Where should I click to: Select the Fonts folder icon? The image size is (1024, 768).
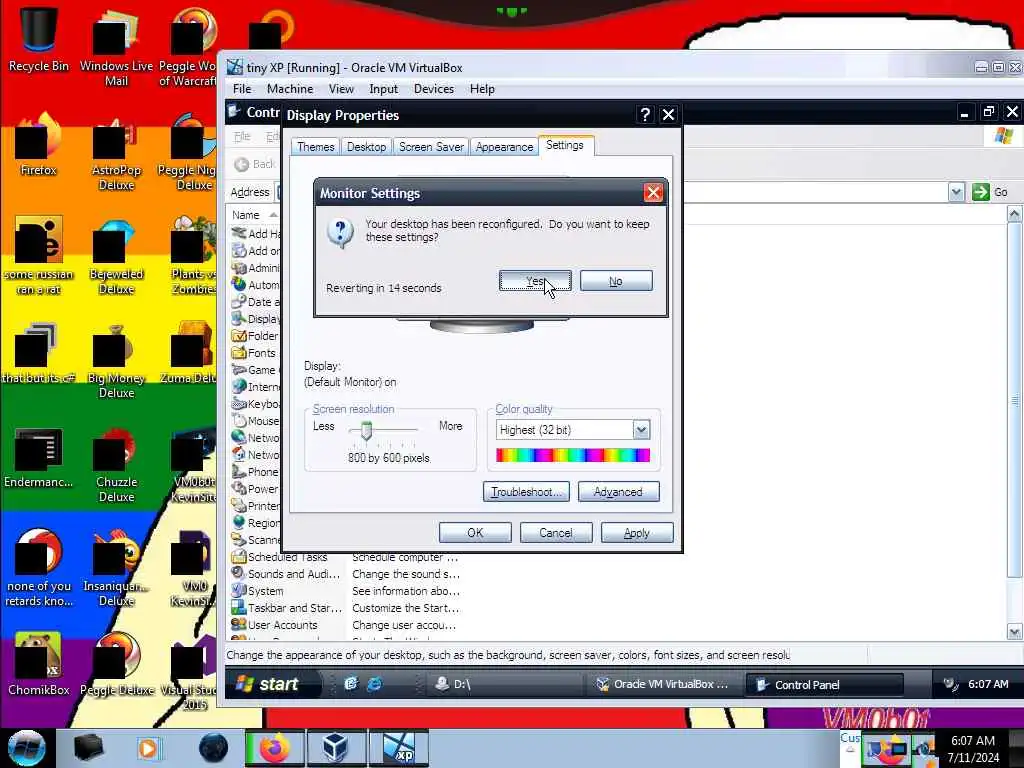(x=238, y=353)
